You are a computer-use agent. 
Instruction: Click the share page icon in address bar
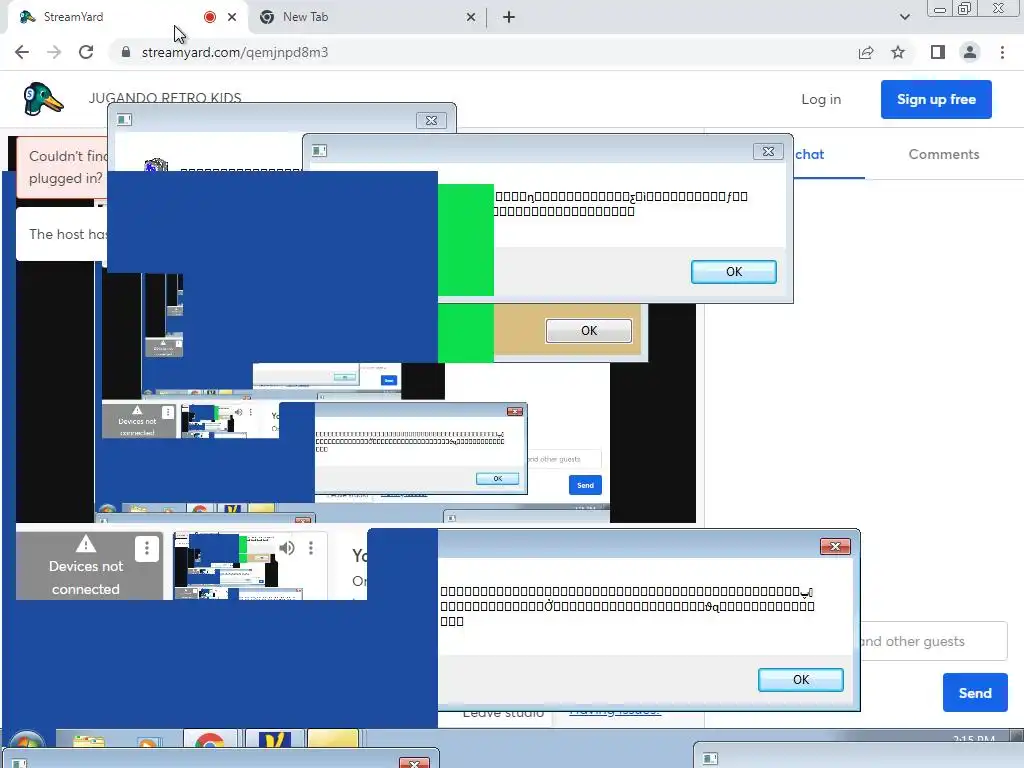click(x=866, y=52)
